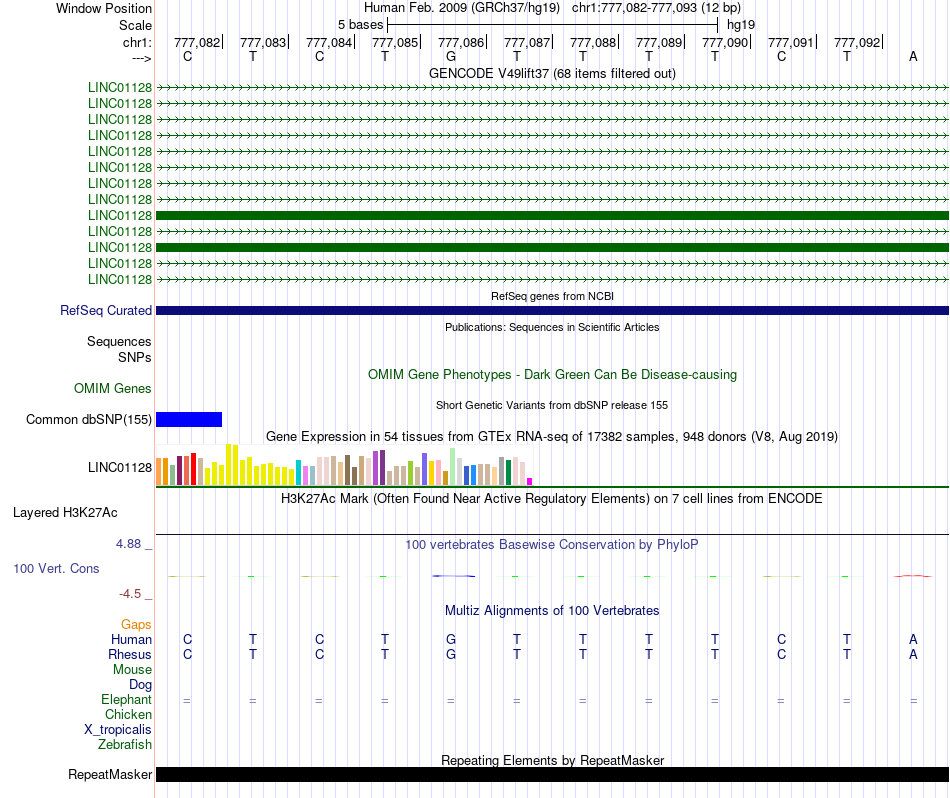Click the 'Elephant' species label
This screenshot has height=798, width=950.
pyautogui.click(x=126, y=699)
